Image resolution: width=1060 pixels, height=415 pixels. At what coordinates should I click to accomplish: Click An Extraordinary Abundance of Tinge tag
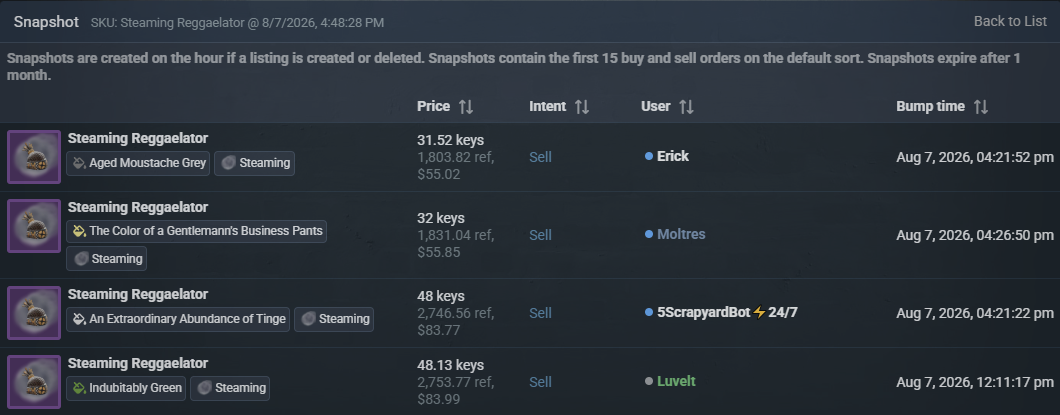pyautogui.click(x=178, y=319)
